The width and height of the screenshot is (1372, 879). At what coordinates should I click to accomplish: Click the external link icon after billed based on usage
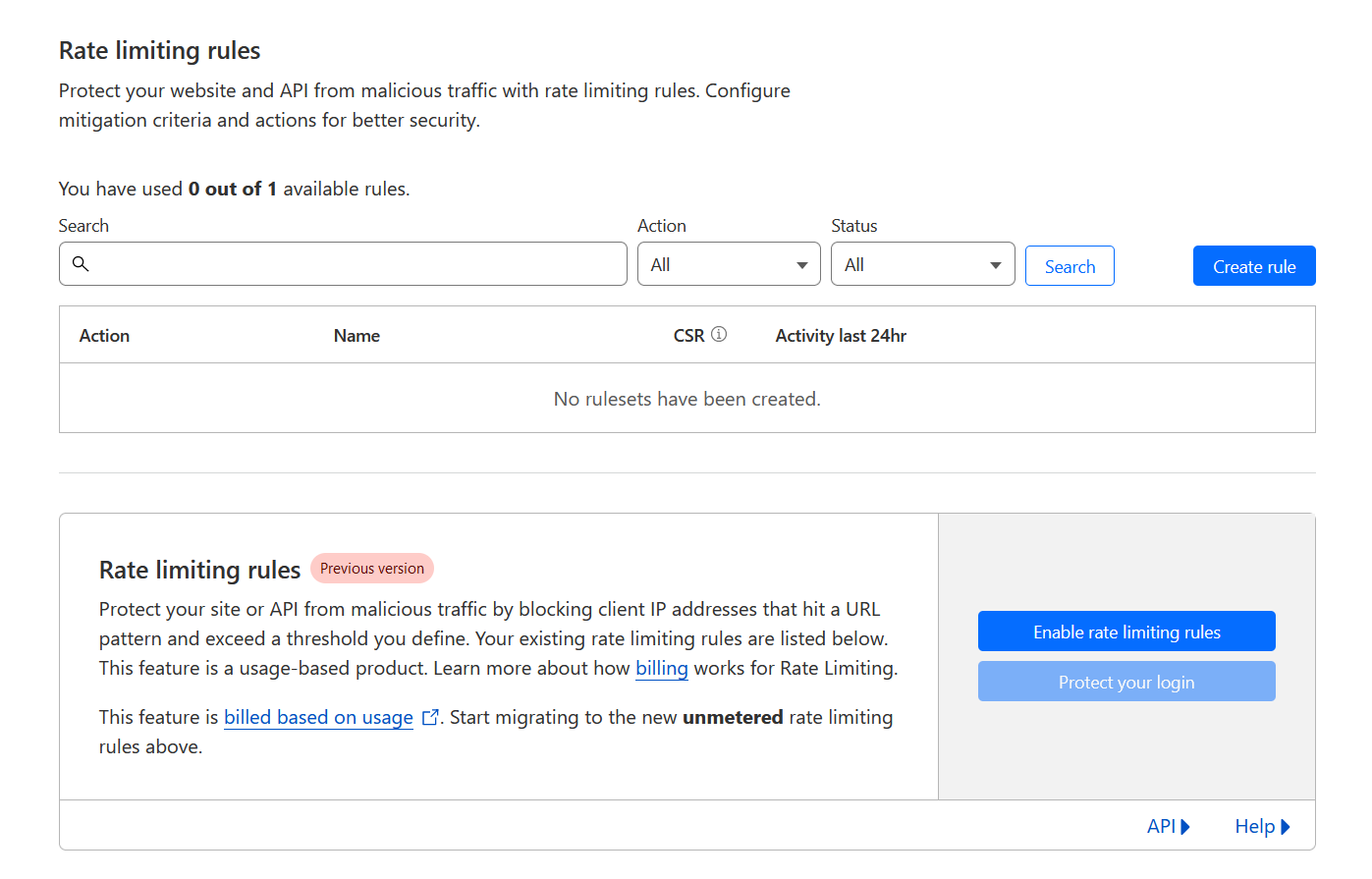coord(430,717)
